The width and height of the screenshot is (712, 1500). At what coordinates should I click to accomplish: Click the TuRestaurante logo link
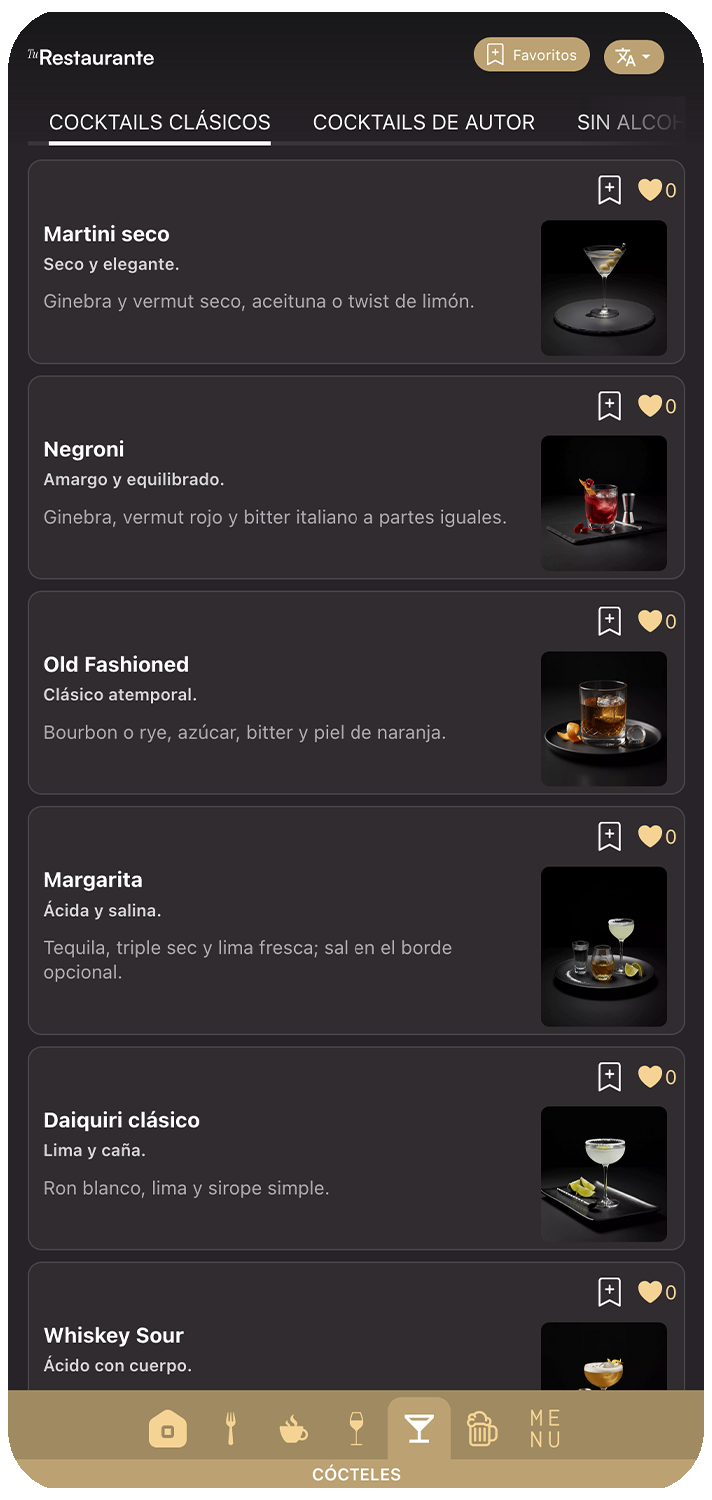(x=91, y=57)
